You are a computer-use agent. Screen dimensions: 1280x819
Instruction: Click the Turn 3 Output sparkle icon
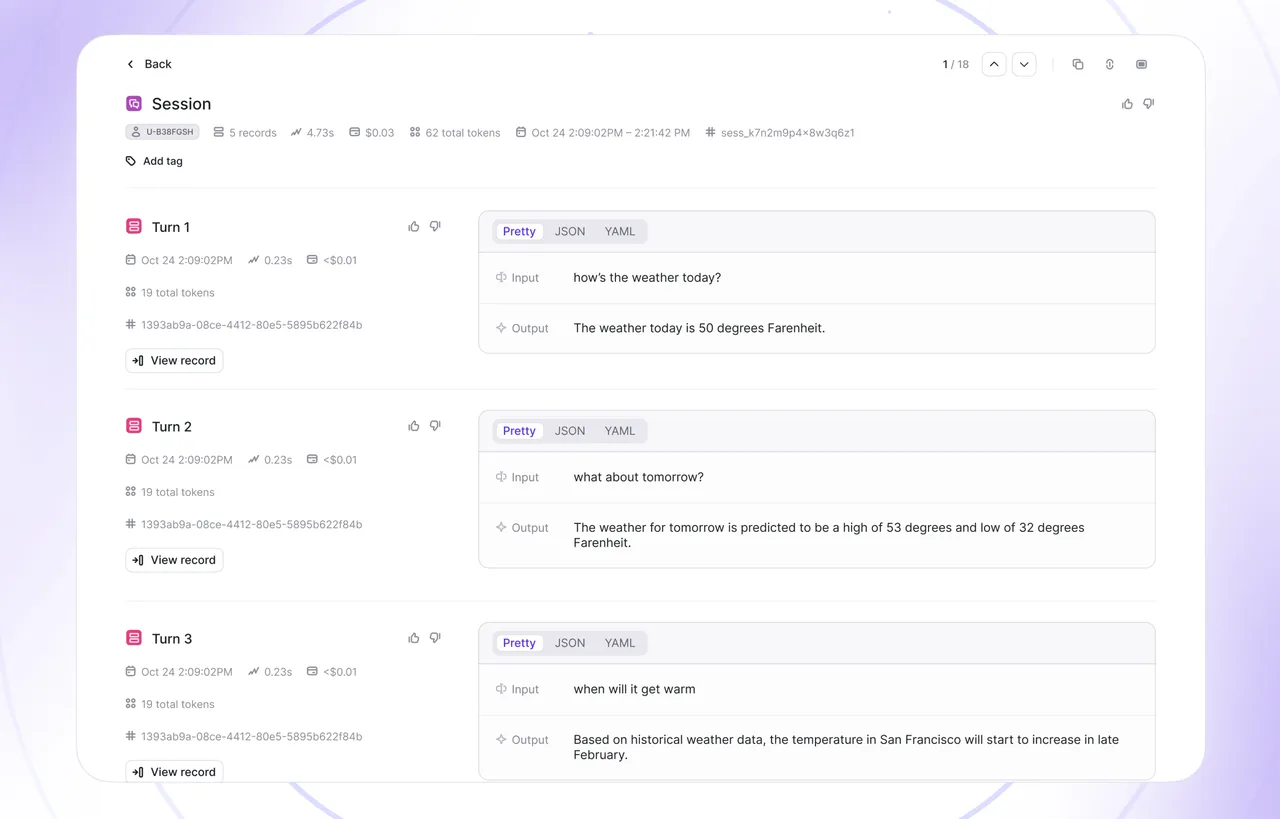(502, 740)
